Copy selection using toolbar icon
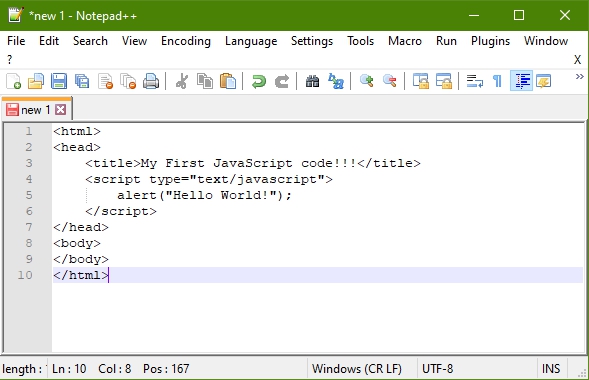This screenshot has width=589, height=380. (205, 81)
